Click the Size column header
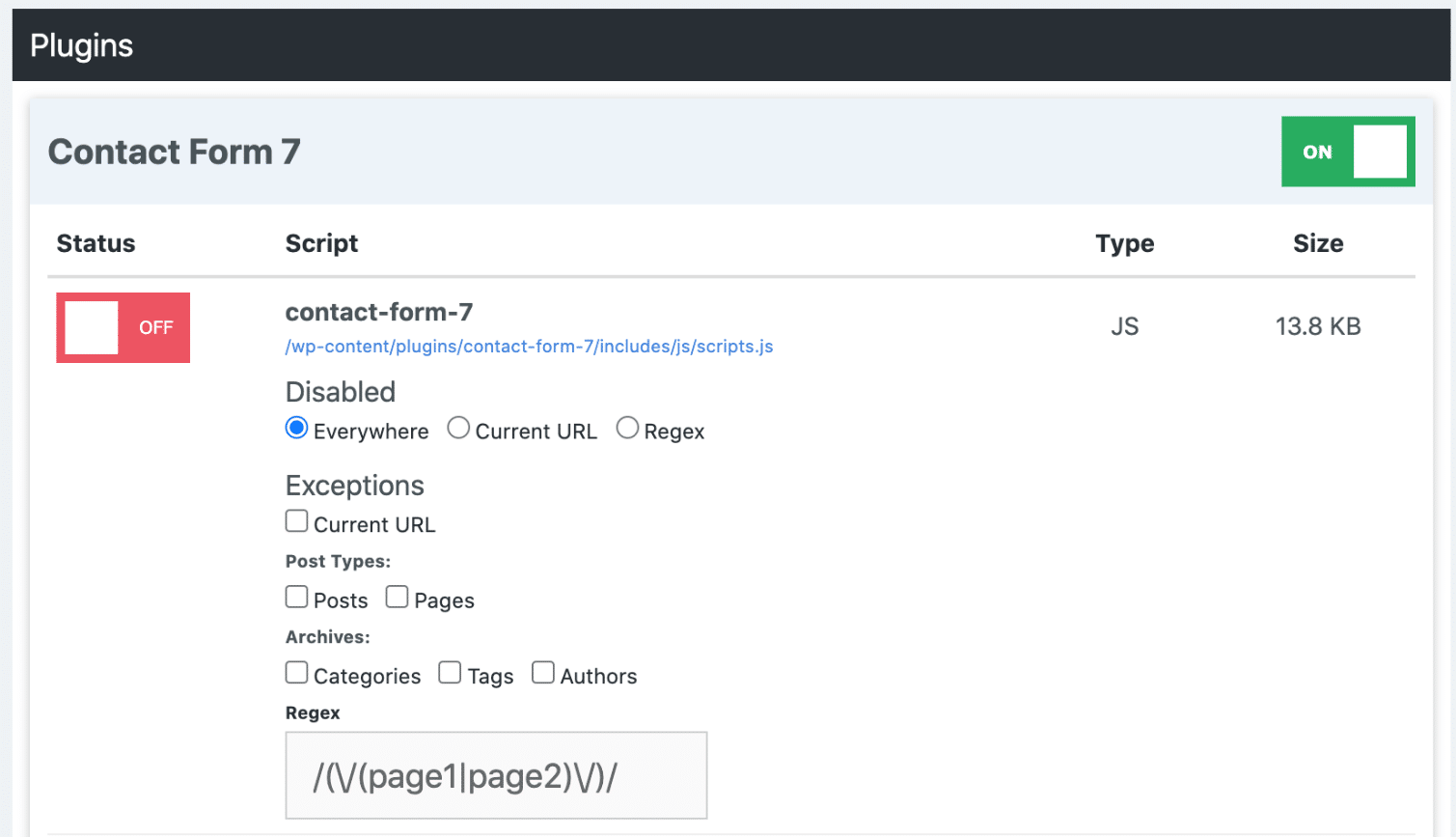 [1318, 243]
